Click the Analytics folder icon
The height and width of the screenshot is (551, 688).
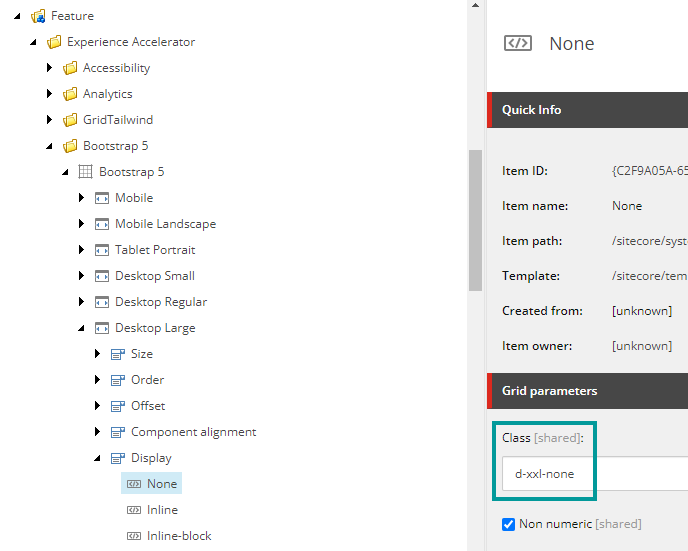(x=70, y=94)
